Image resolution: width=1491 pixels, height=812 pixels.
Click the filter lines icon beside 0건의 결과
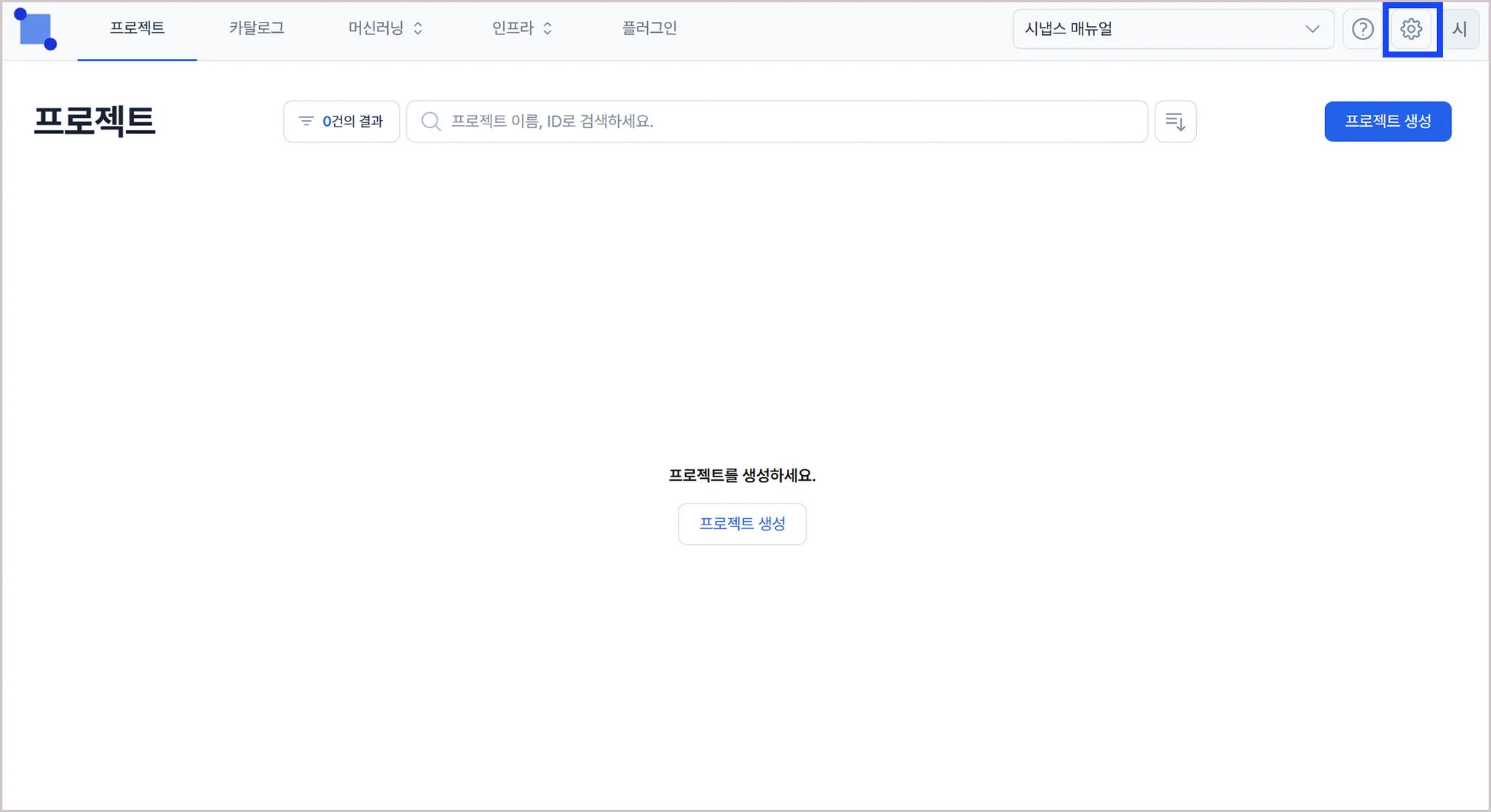point(306,122)
